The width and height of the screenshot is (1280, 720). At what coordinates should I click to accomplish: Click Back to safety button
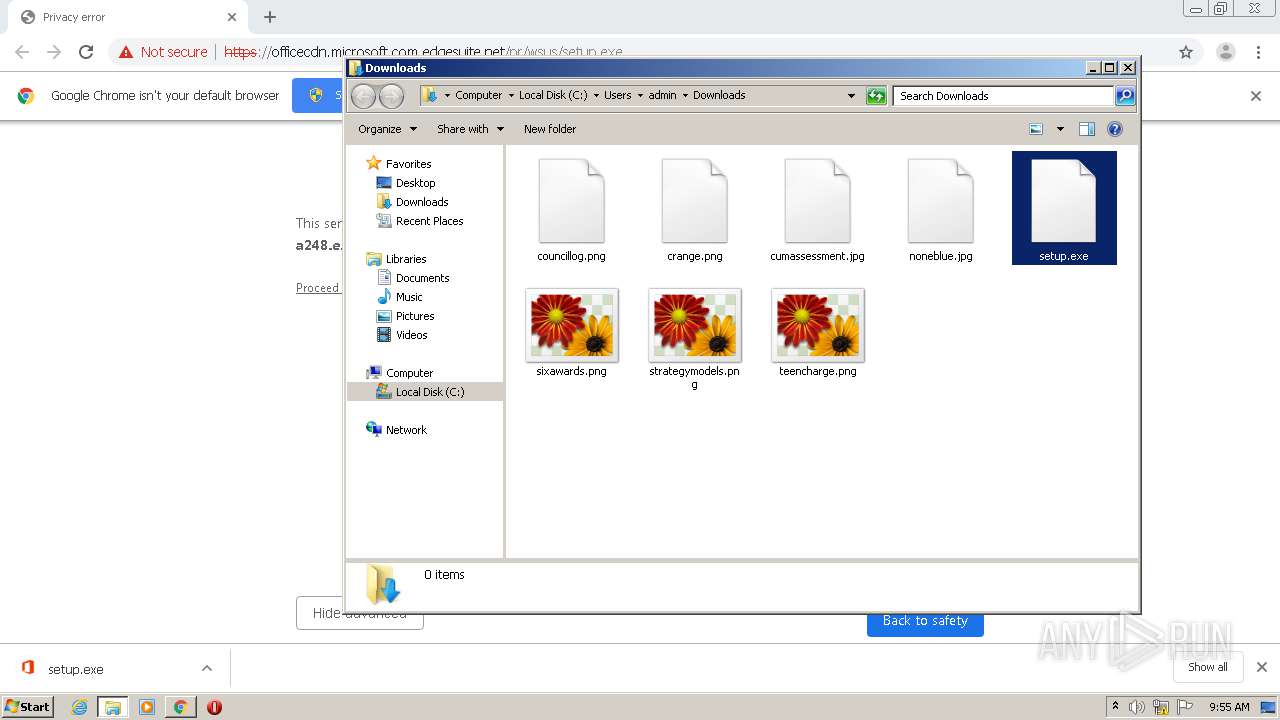click(925, 621)
